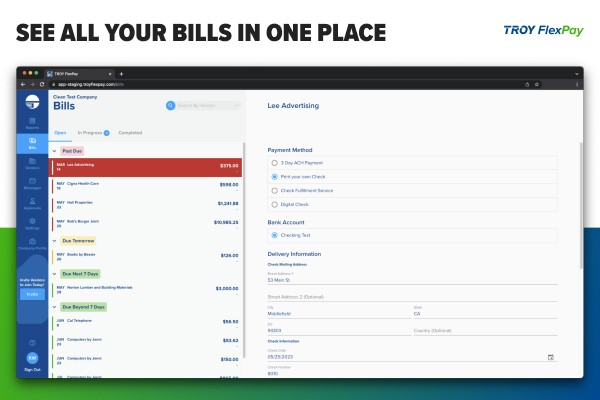The image size is (600, 400).
Task: Click the help question mark icon
Action: tap(32, 343)
